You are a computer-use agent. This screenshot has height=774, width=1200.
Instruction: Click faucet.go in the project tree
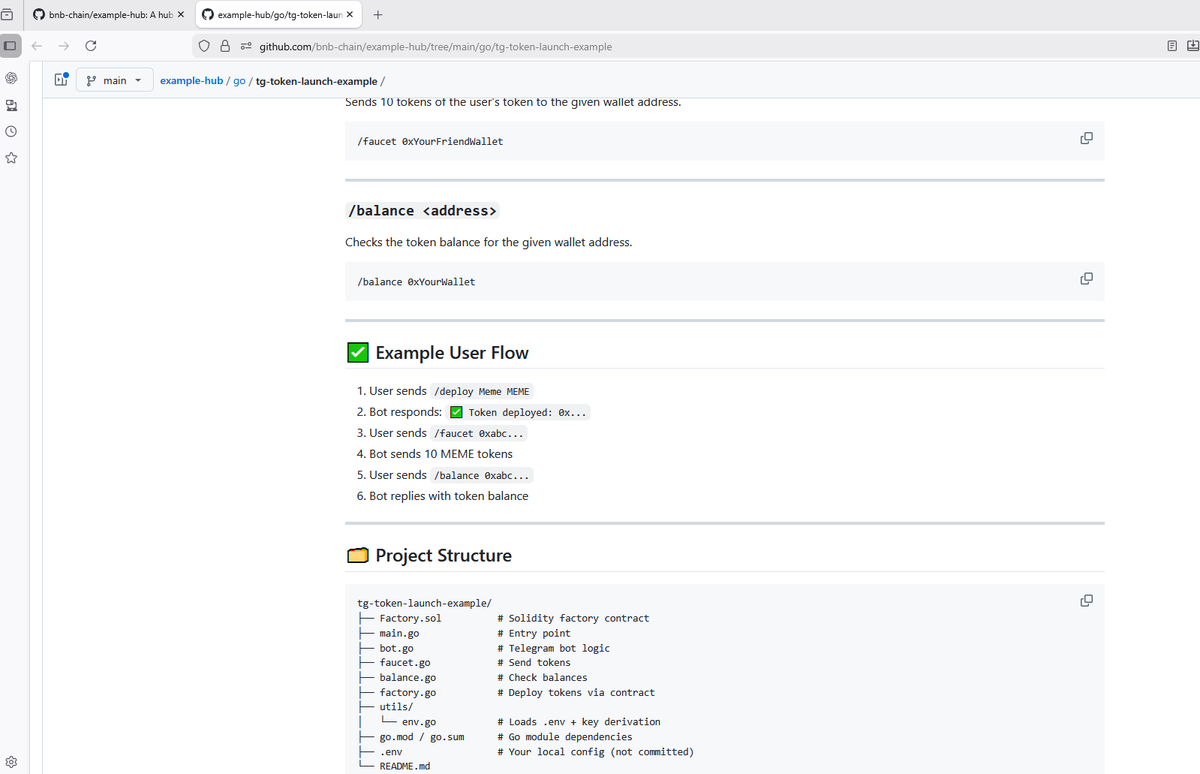click(x=405, y=662)
